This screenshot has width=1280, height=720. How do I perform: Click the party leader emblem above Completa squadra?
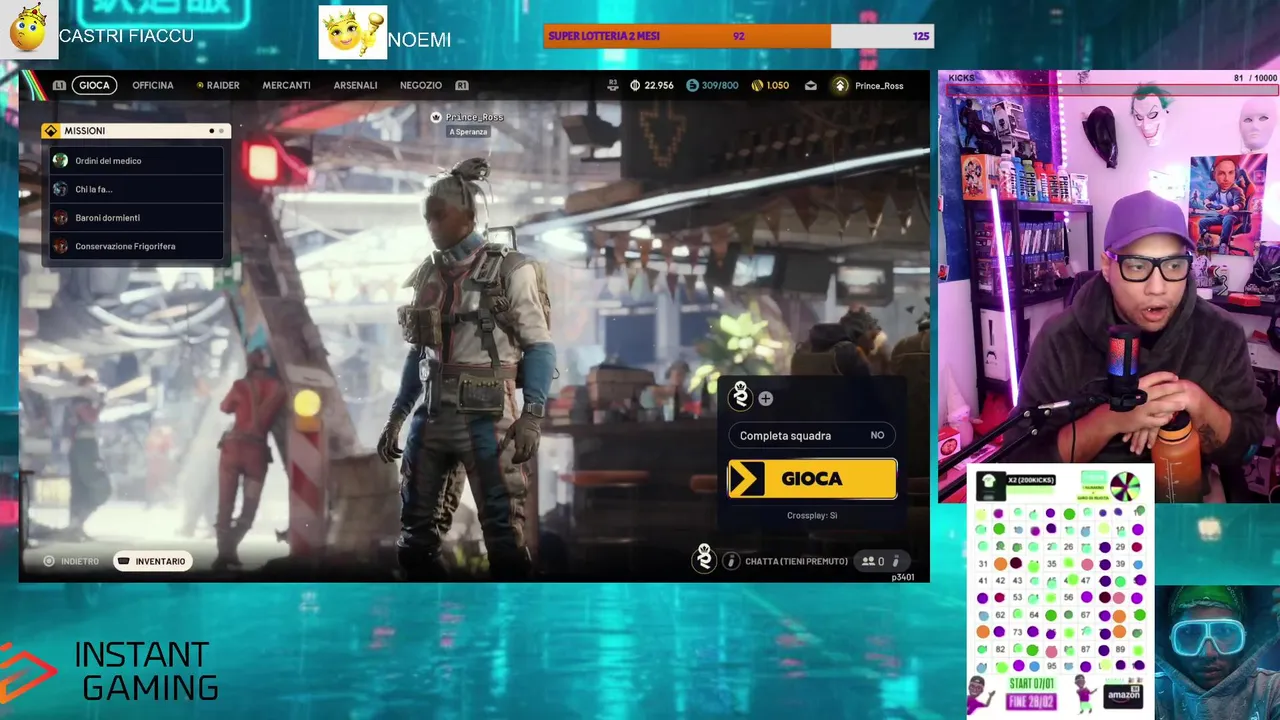point(740,397)
